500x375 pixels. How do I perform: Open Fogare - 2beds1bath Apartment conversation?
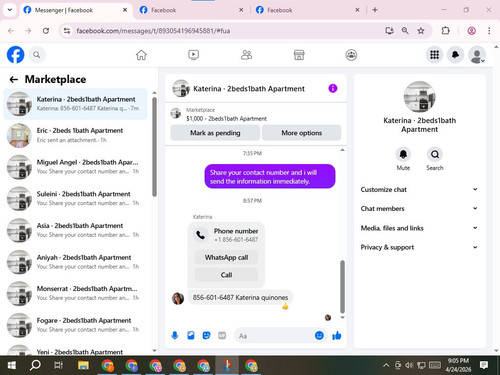pyautogui.click(x=76, y=325)
